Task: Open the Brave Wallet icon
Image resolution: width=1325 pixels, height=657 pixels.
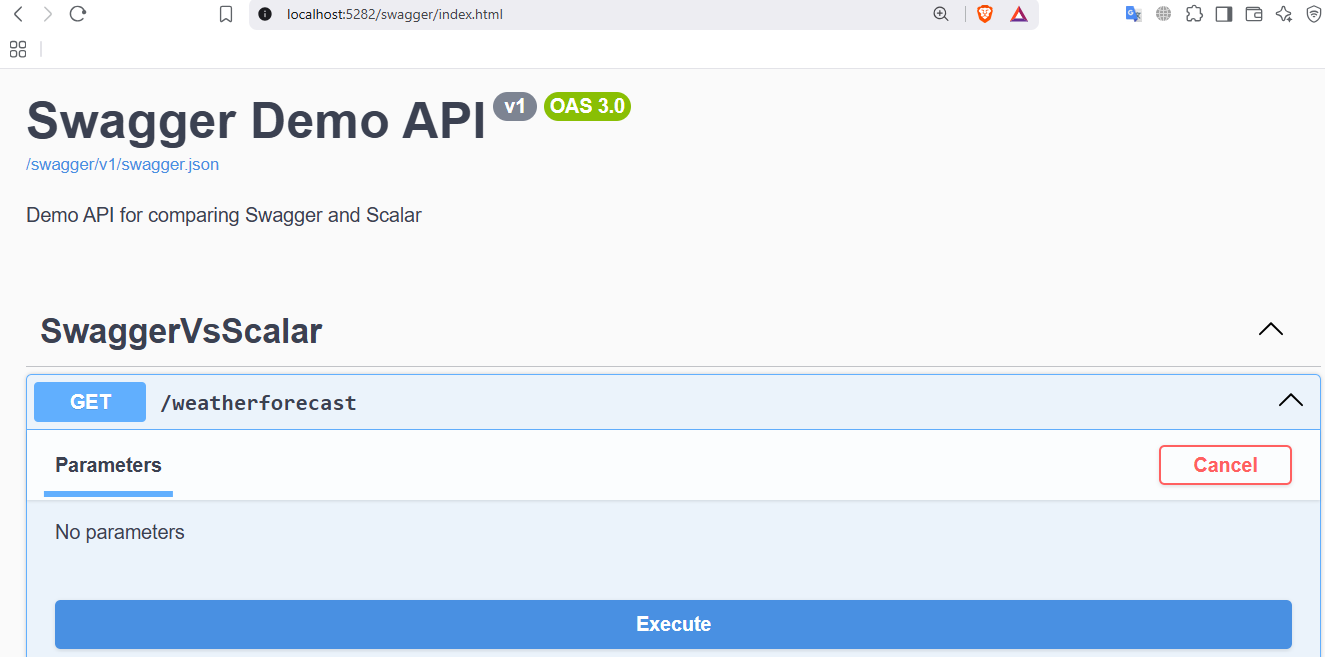Action: (1254, 14)
